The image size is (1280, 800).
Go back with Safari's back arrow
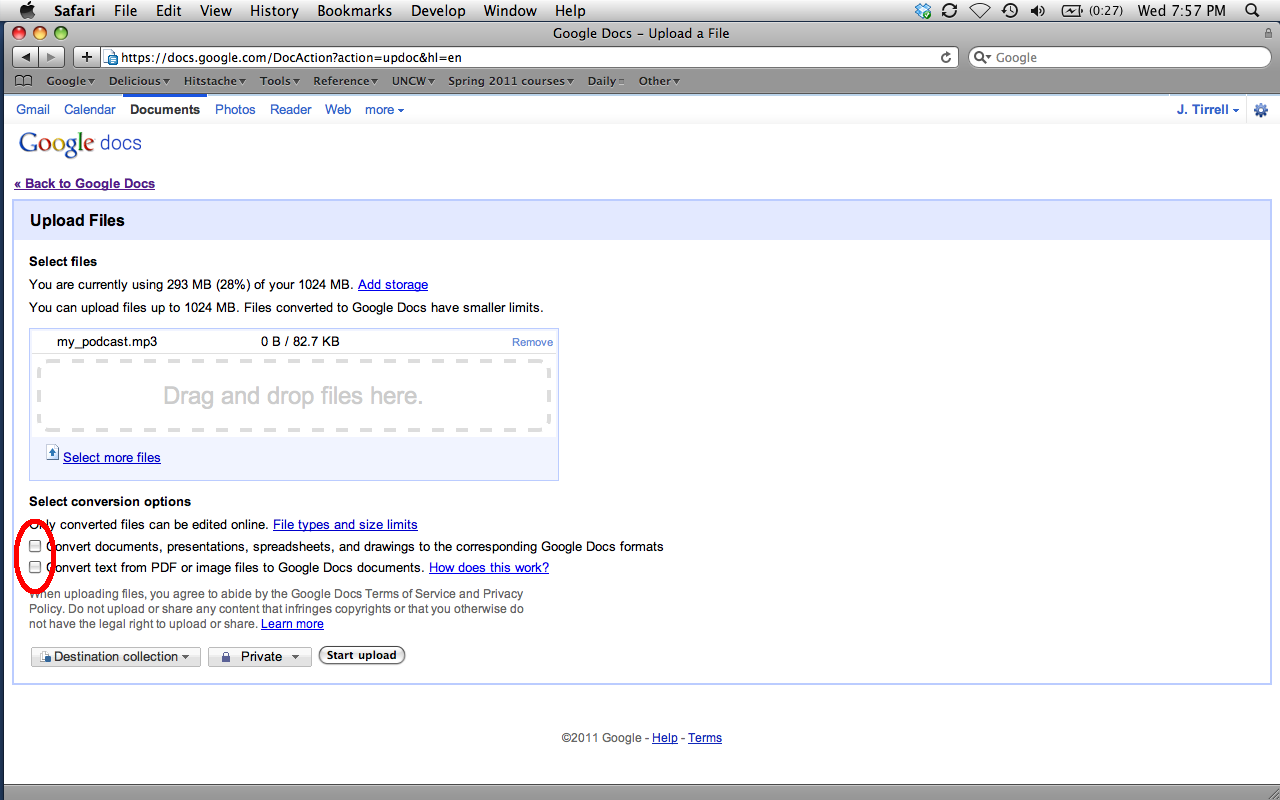point(26,57)
